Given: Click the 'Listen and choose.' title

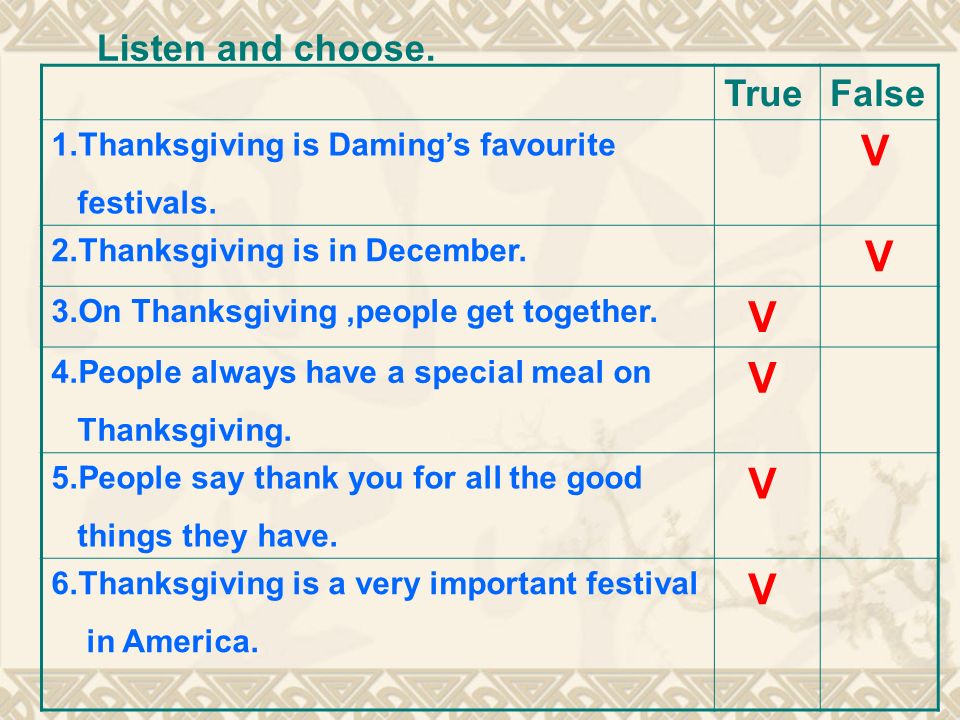Looking at the screenshot, I should tap(266, 48).
